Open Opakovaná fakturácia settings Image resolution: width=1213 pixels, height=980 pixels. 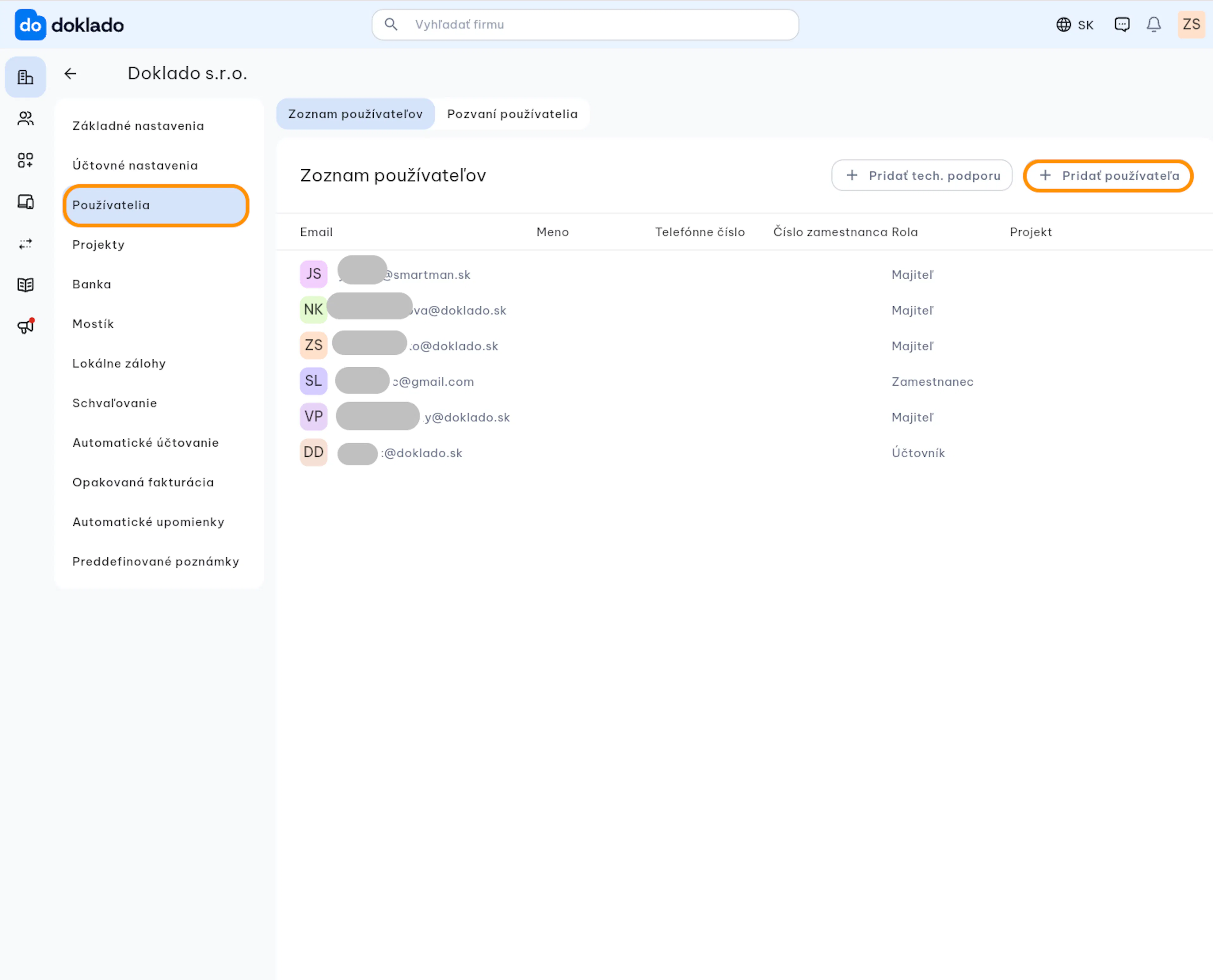(x=143, y=482)
